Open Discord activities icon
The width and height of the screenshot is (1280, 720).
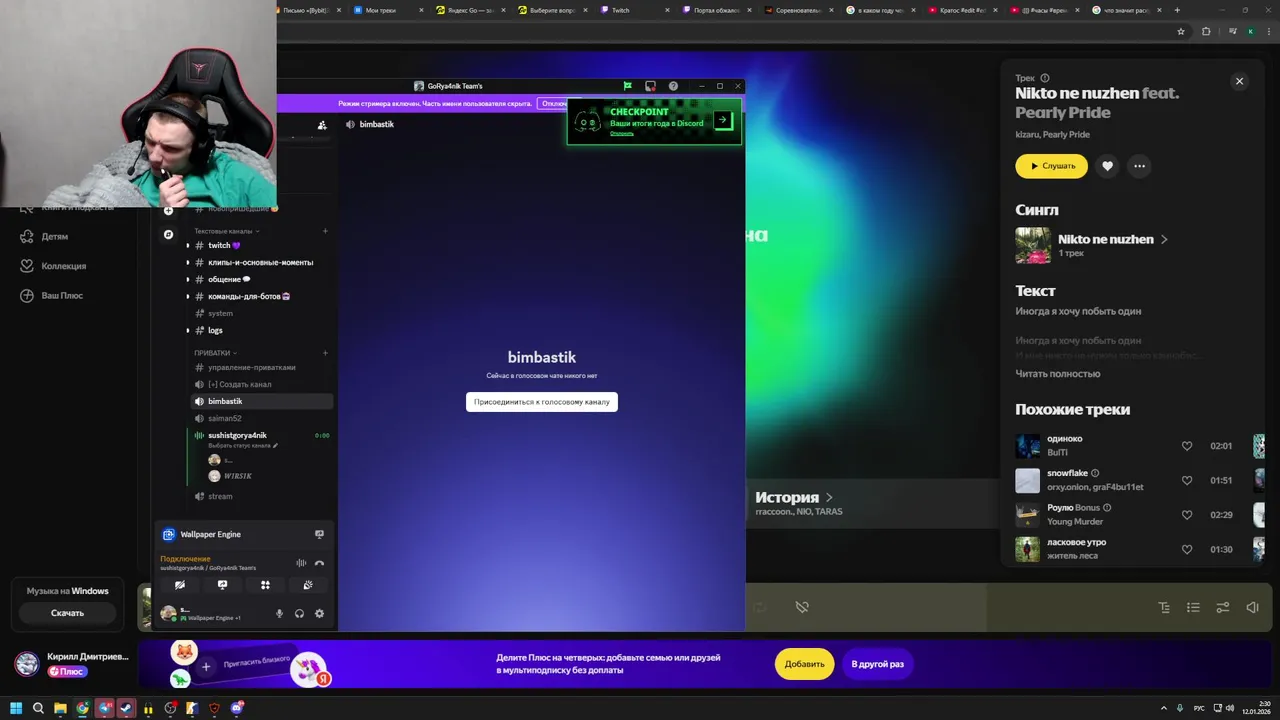click(x=265, y=585)
